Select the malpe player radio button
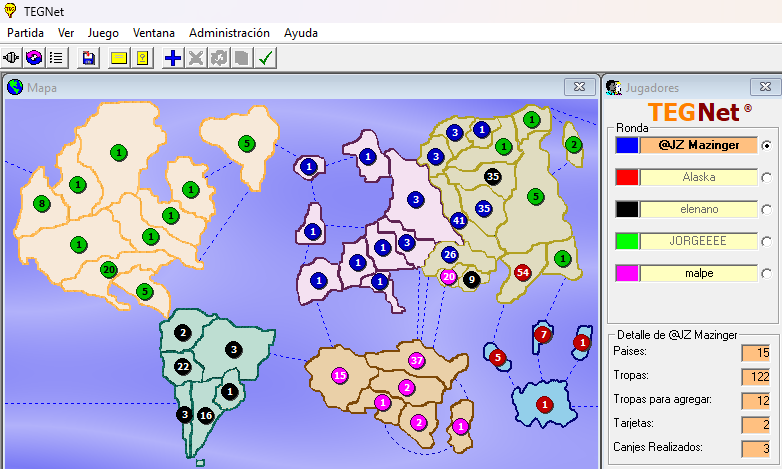 pos(767,273)
